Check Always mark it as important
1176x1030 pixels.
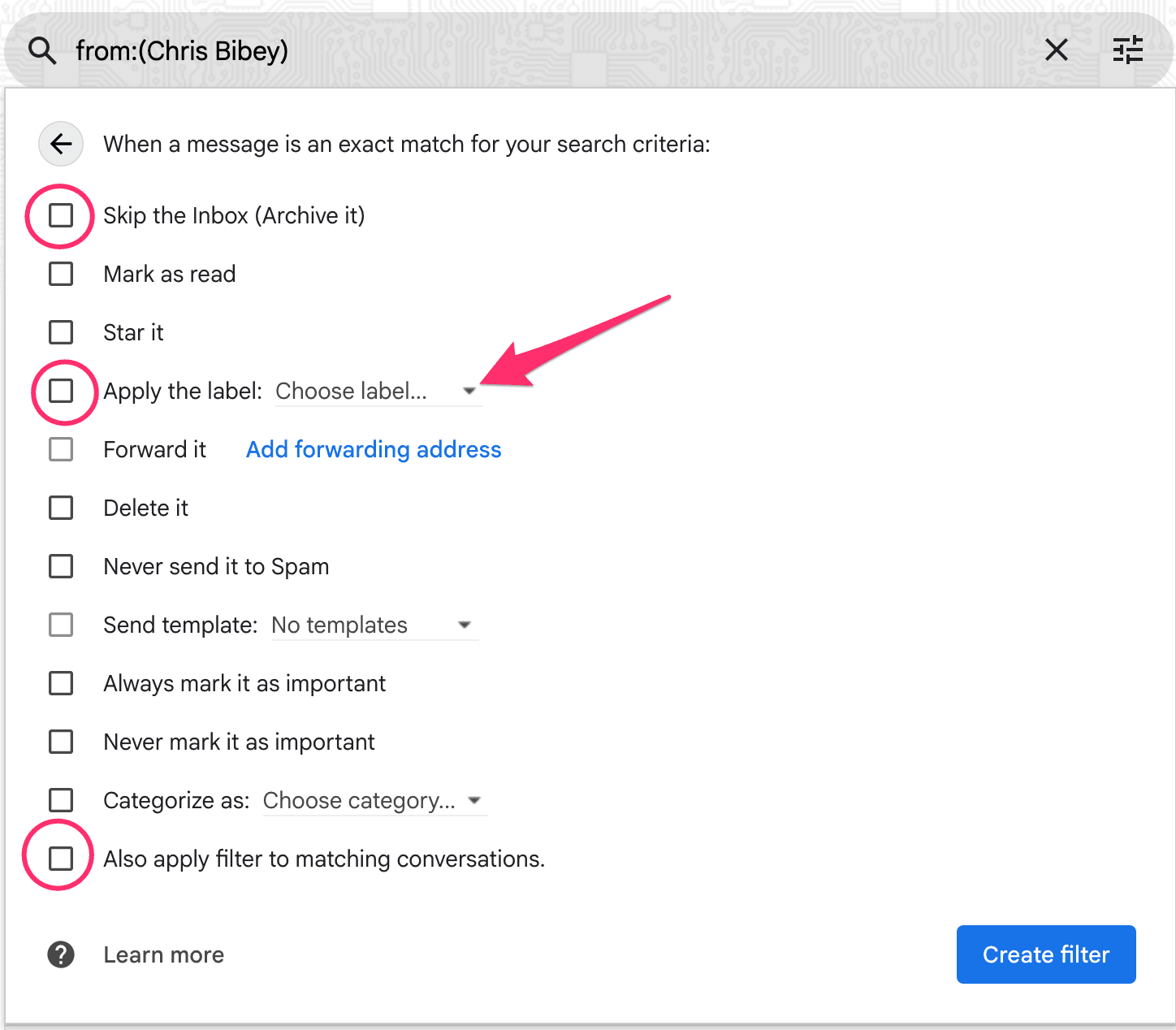coord(60,683)
